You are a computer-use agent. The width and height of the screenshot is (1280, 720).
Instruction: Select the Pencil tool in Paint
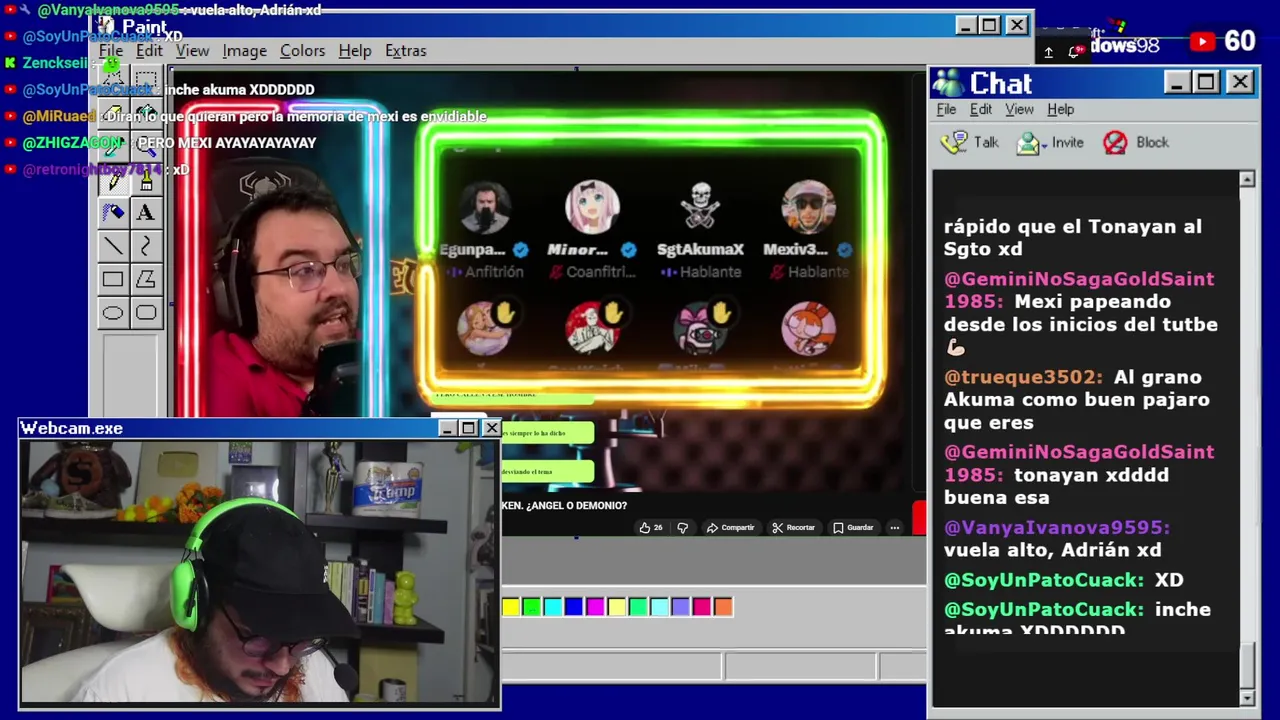pyautogui.click(x=113, y=180)
